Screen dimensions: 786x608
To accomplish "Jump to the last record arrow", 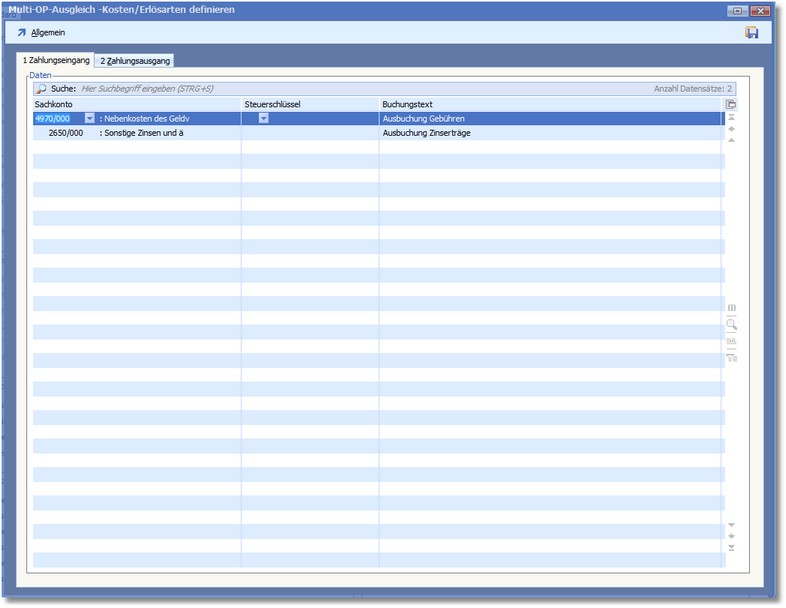I will coord(731,548).
